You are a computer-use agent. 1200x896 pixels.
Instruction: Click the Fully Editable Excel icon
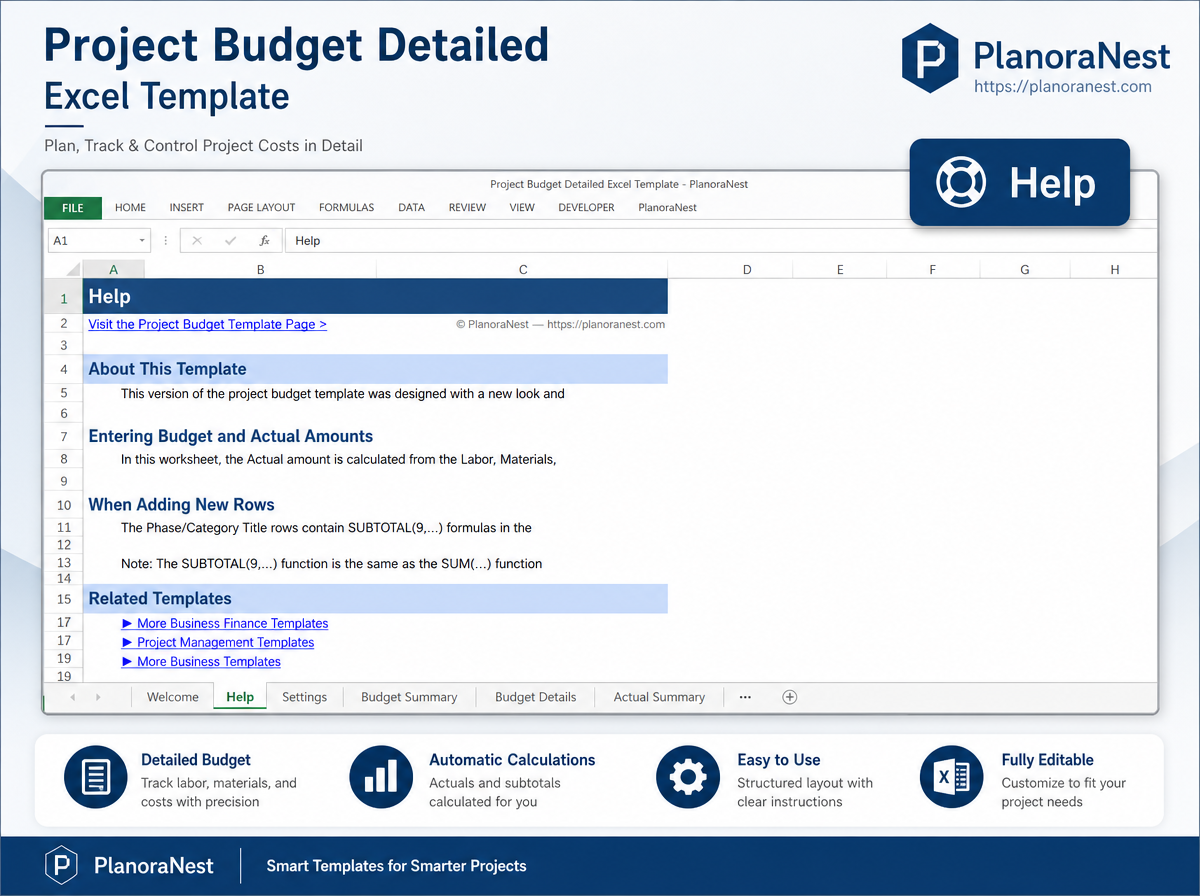(951, 778)
